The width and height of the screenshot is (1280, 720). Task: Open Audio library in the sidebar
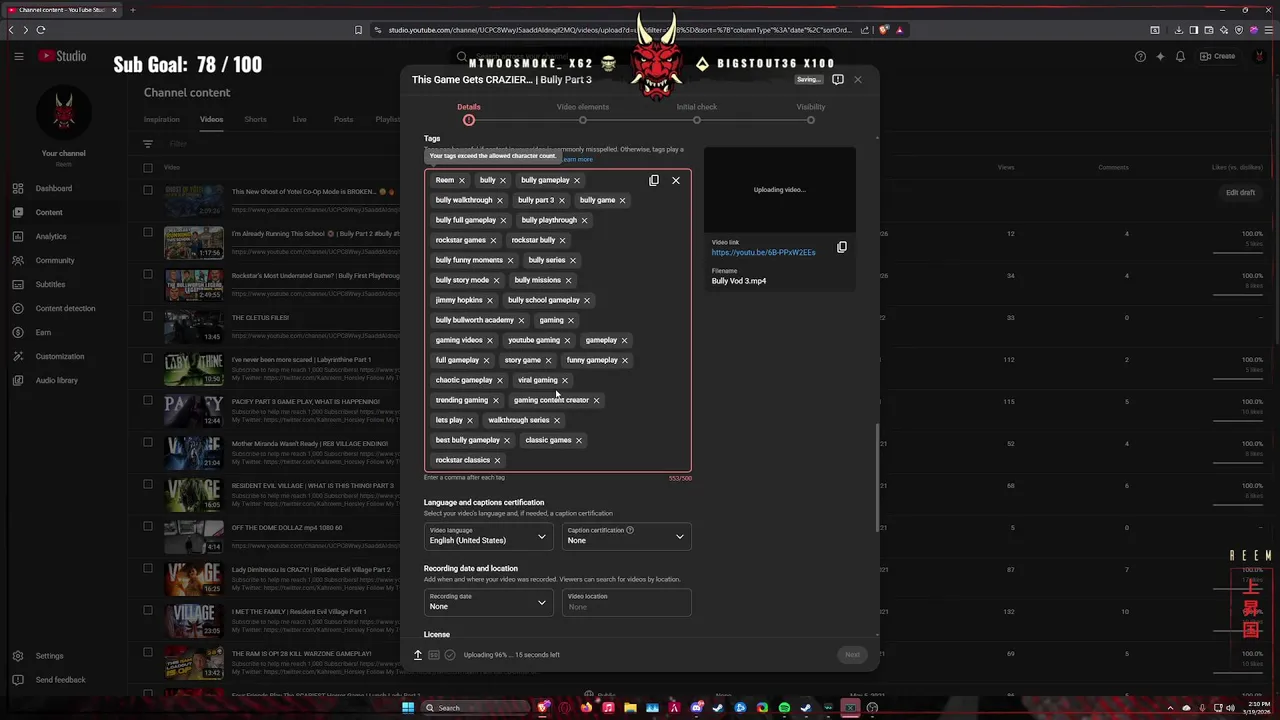[x=64, y=380]
